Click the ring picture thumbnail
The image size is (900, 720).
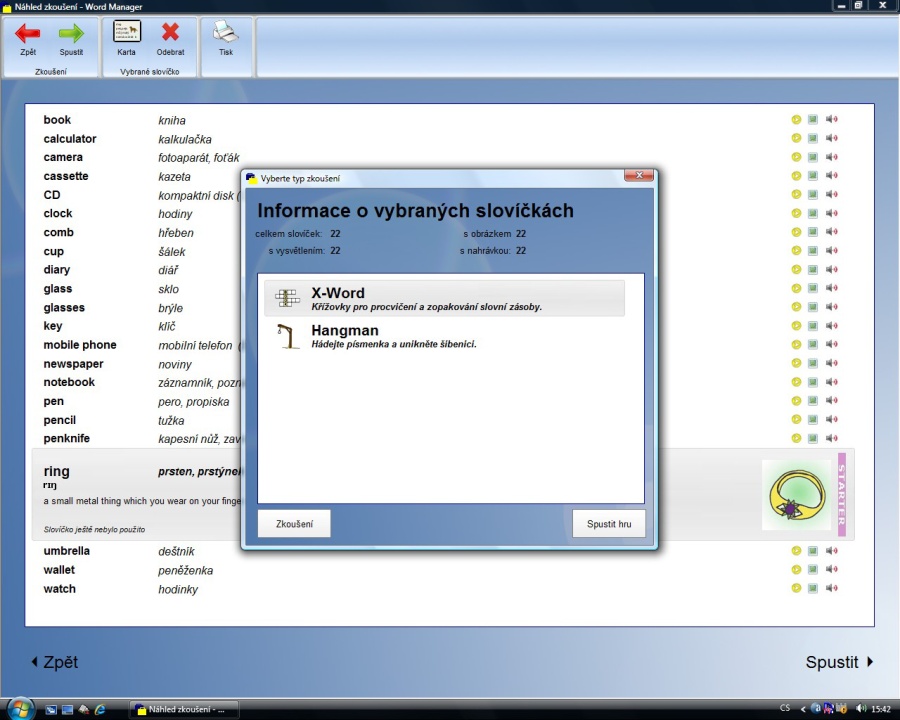pos(796,495)
